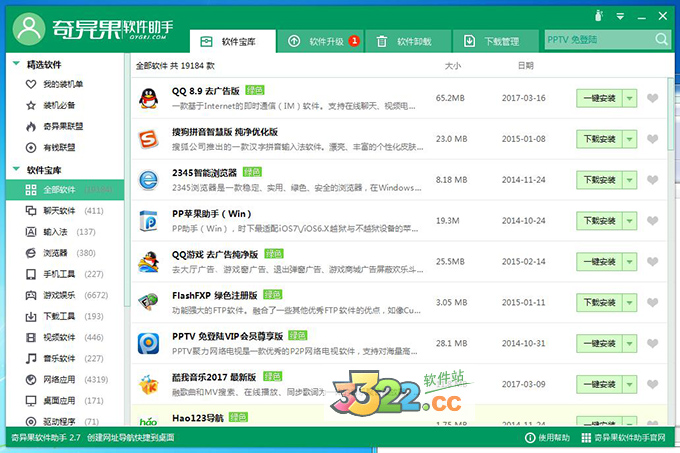Click 一键安装 for QQ游戏
The height and width of the screenshot is (453, 680).
(599, 262)
